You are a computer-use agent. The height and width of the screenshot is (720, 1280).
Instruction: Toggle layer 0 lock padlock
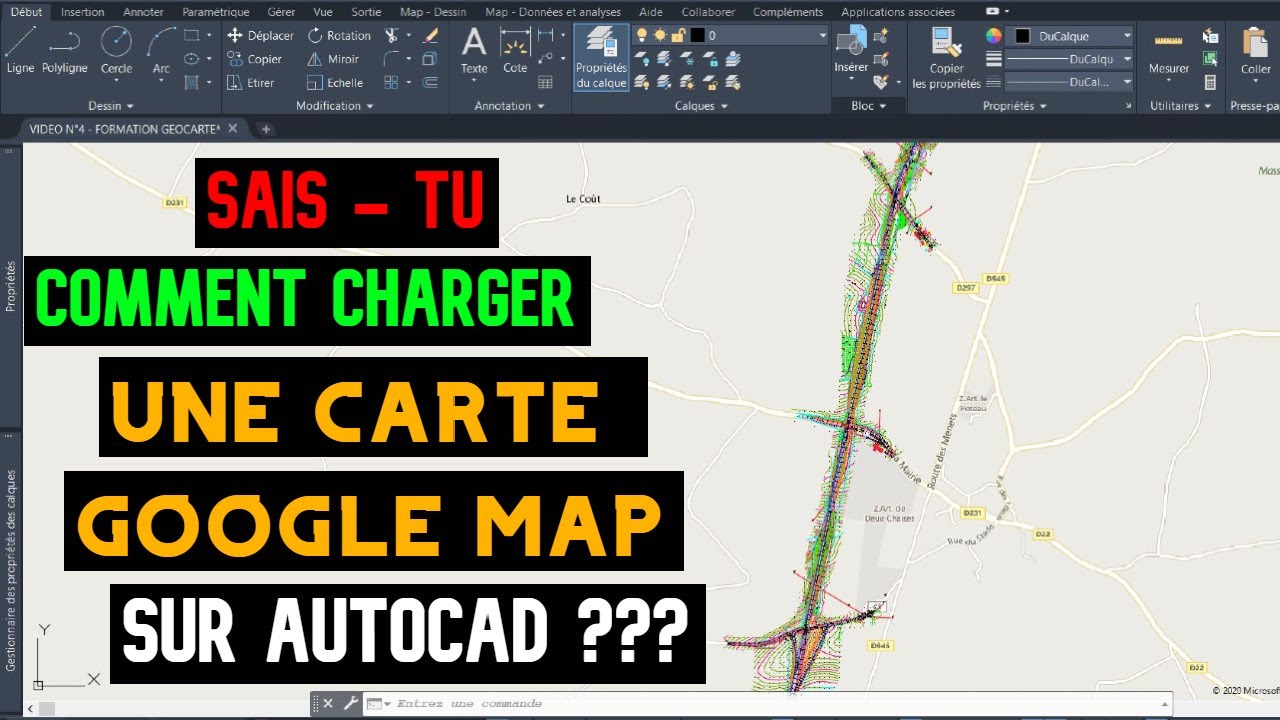[677, 35]
